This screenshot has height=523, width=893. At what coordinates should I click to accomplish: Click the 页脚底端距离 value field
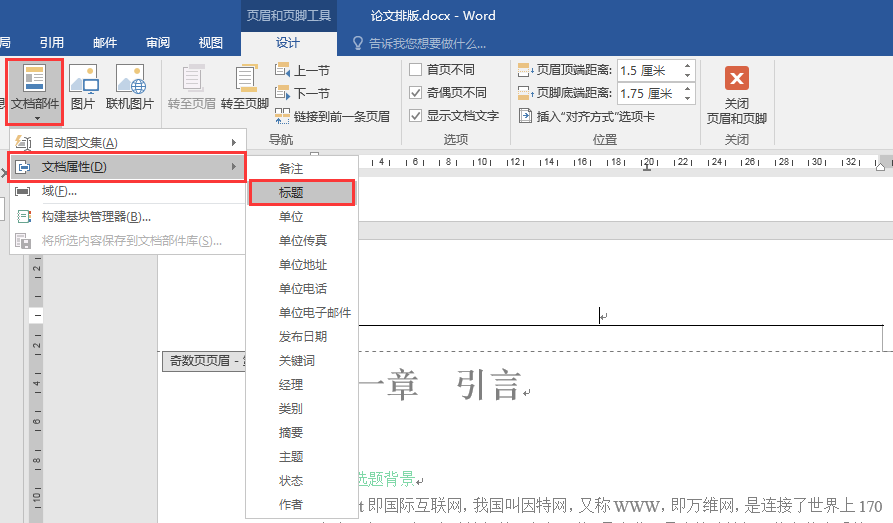pyautogui.click(x=647, y=93)
